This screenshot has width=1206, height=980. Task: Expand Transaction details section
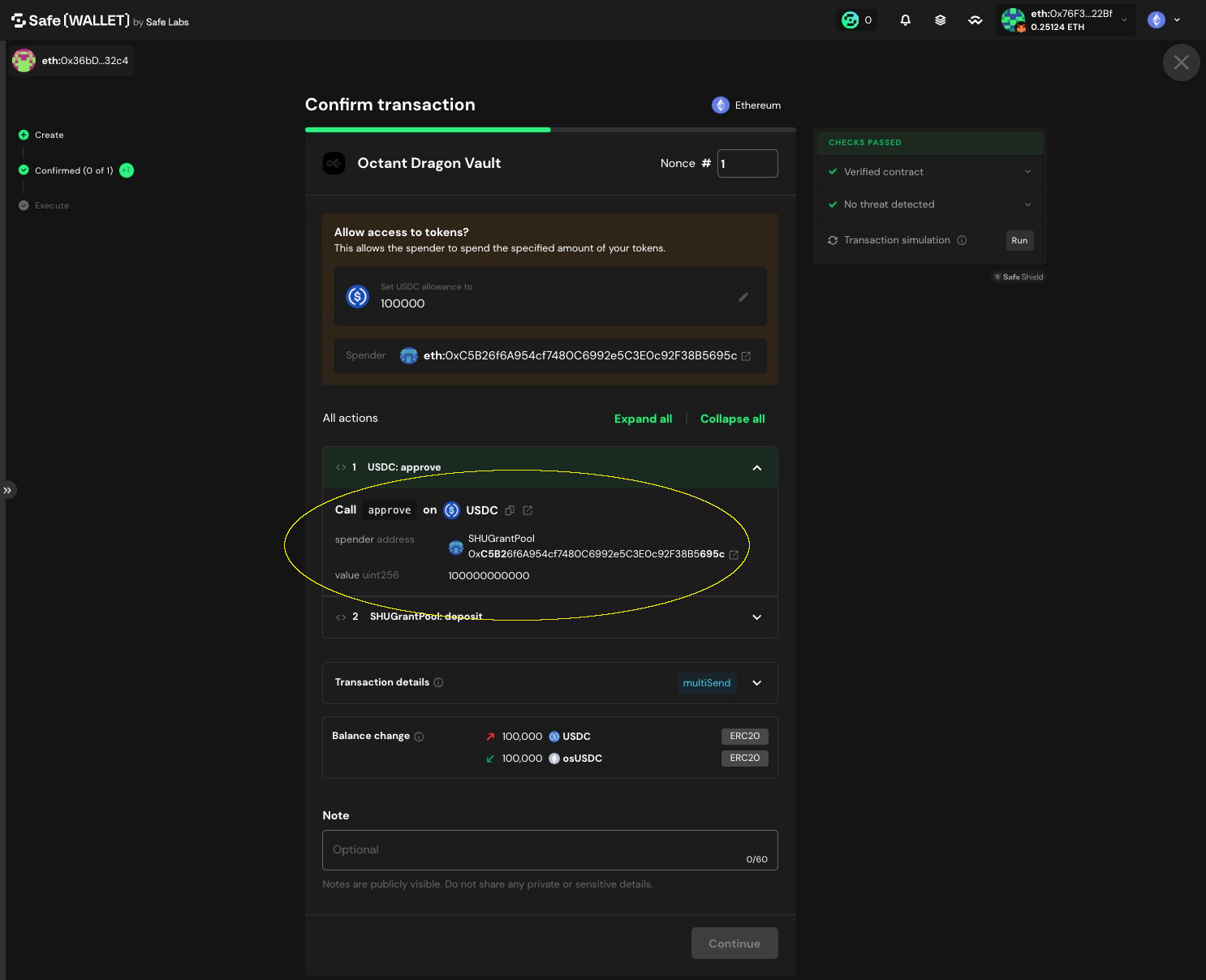(756, 683)
